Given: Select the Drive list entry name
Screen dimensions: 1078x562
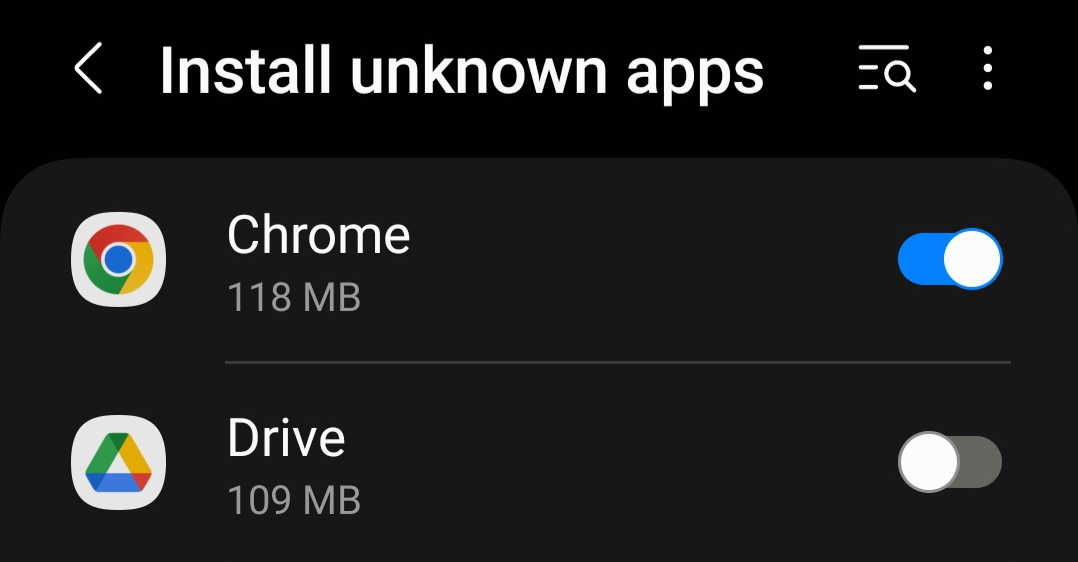Looking at the screenshot, I should [286, 437].
